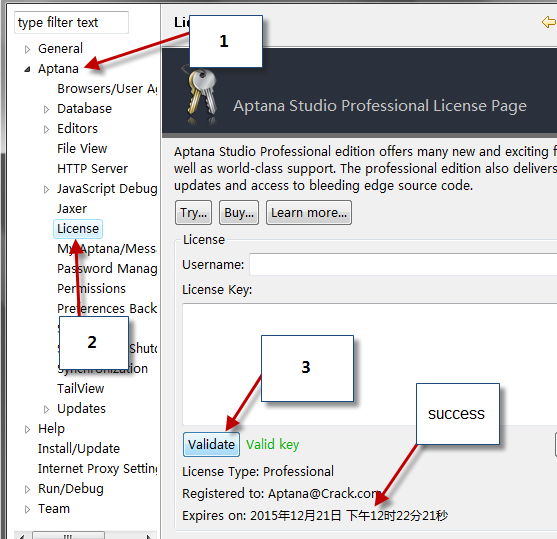Select the License preferences item
The height and width of the screenshot is (539, 557).
point(78,228)
